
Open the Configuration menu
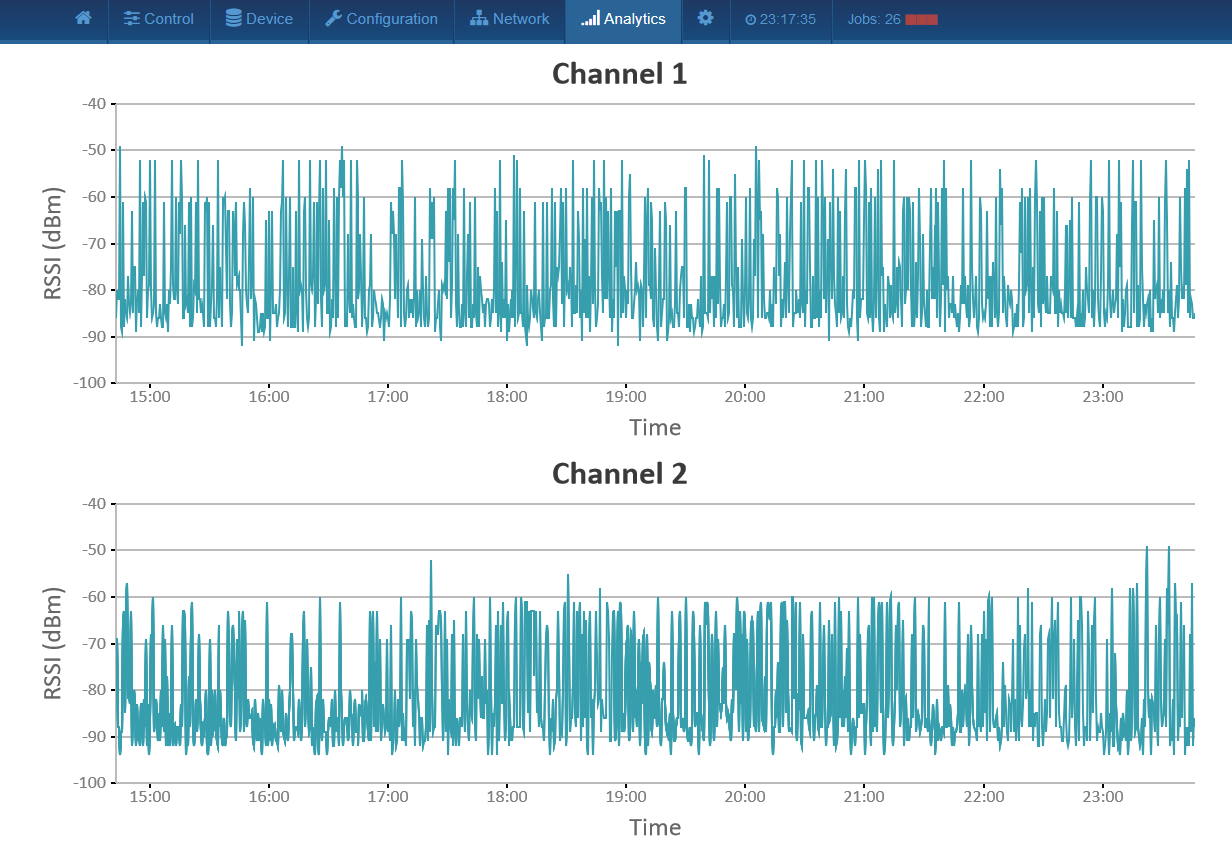381,19
